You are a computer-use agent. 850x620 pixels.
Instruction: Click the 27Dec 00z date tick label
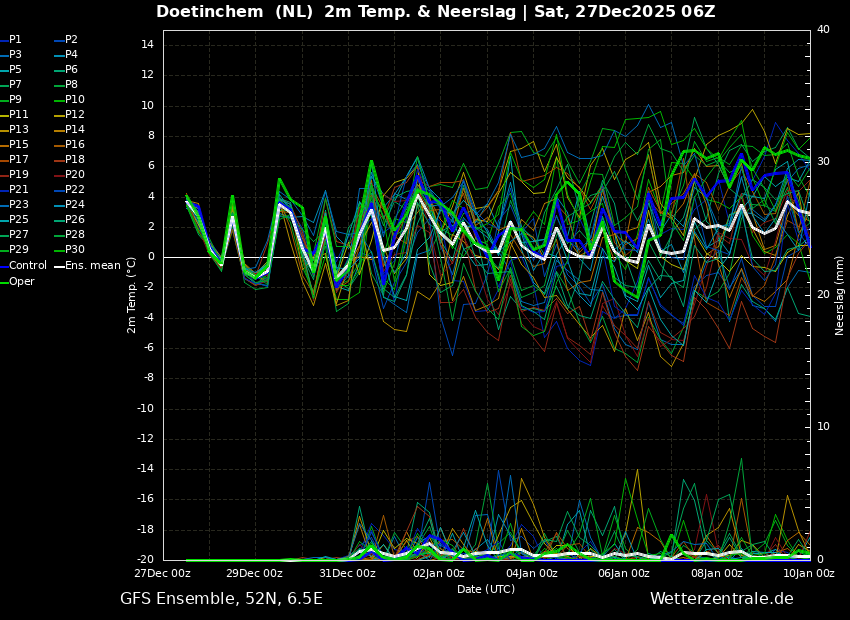click(163, 573)
